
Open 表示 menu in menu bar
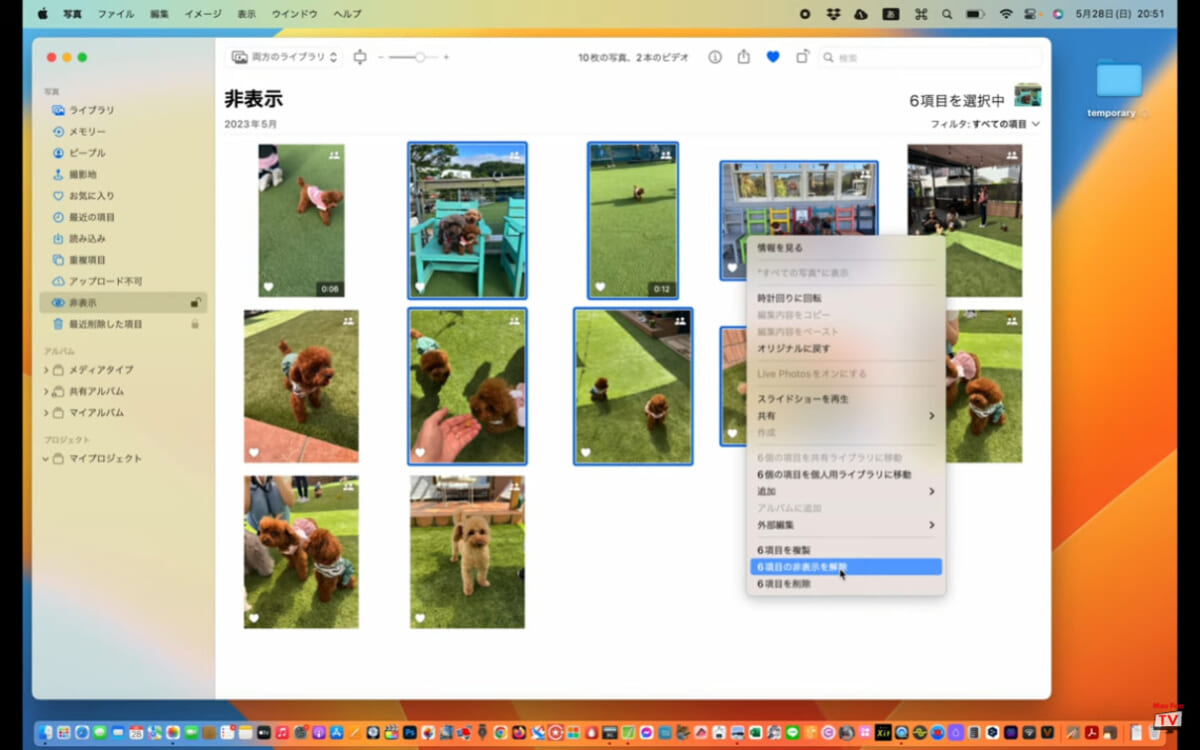(x=247, y=14)
